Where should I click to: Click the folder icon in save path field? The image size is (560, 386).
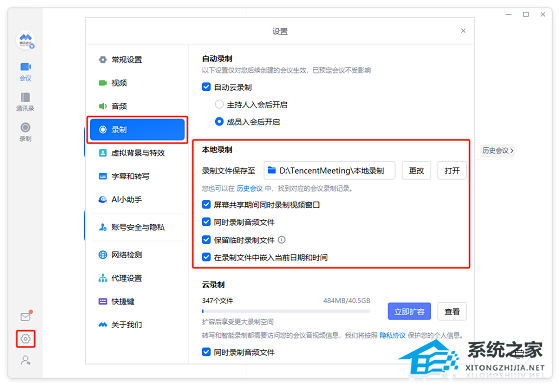[272, 170]
